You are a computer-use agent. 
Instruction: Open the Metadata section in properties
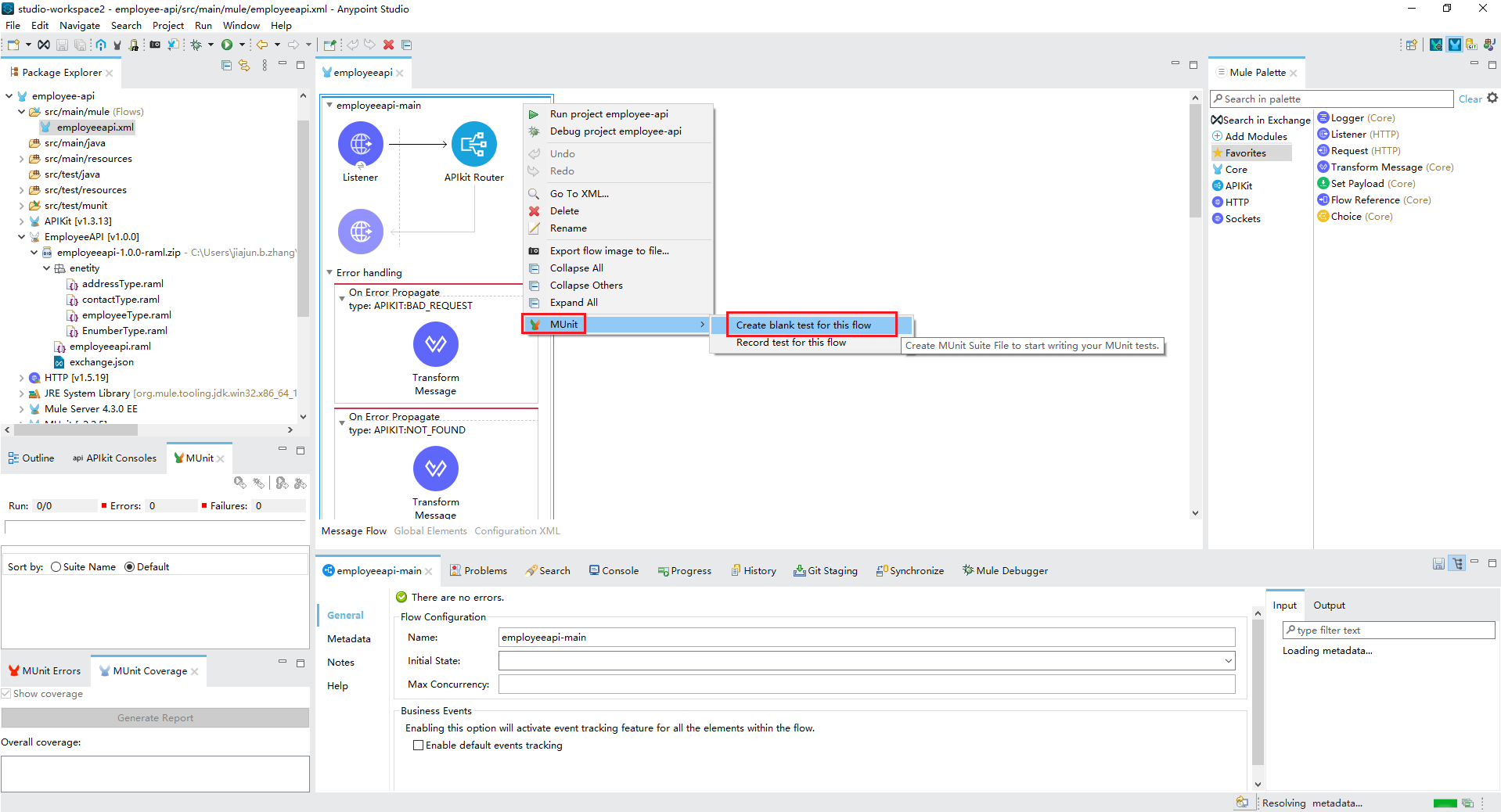[349, 639]
